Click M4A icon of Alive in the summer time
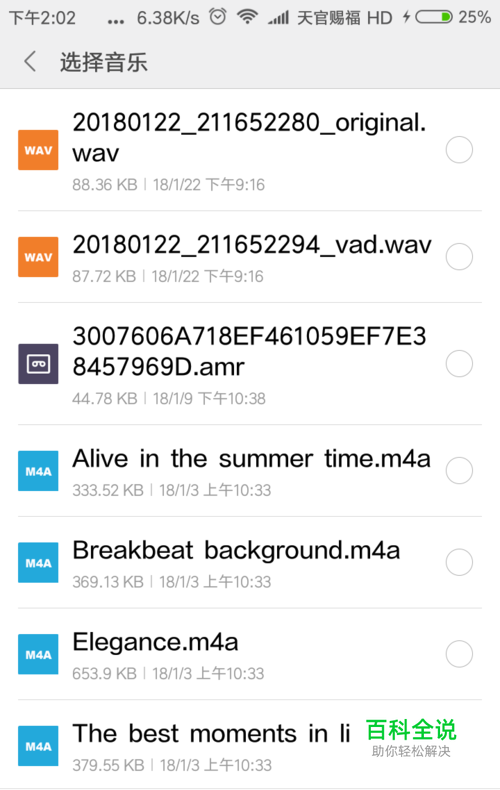The height and width of the screenshot is (790, 500). 38,471
